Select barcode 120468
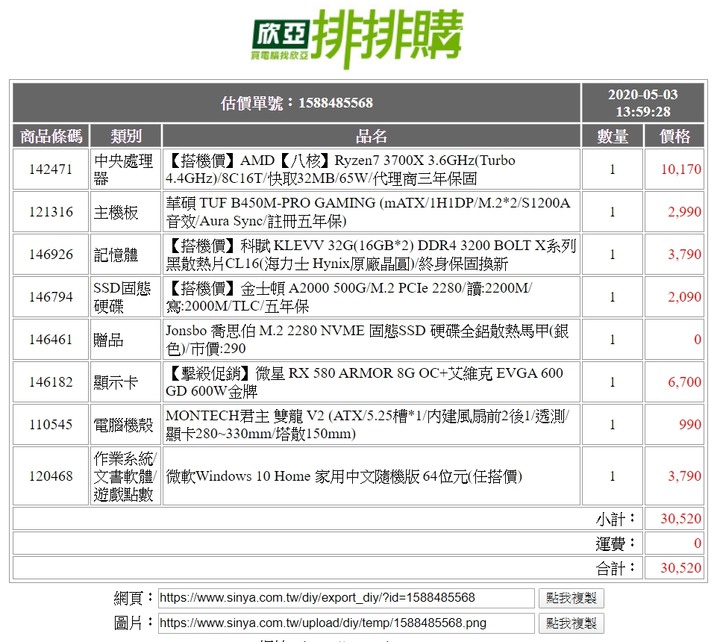720x642 pixels. [x=51, y=476]
